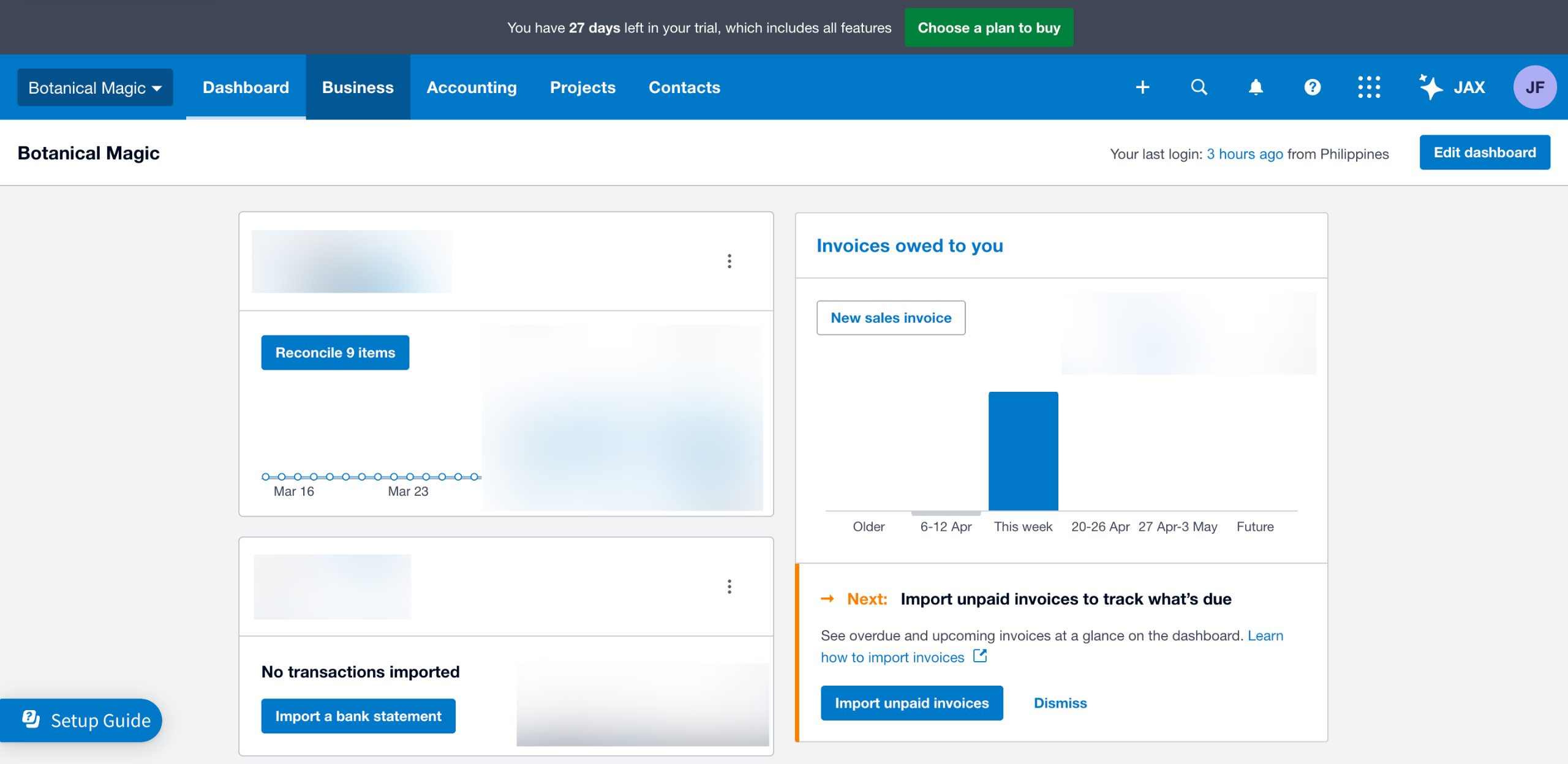Open the apps grid launcher

click(1369, 88)
